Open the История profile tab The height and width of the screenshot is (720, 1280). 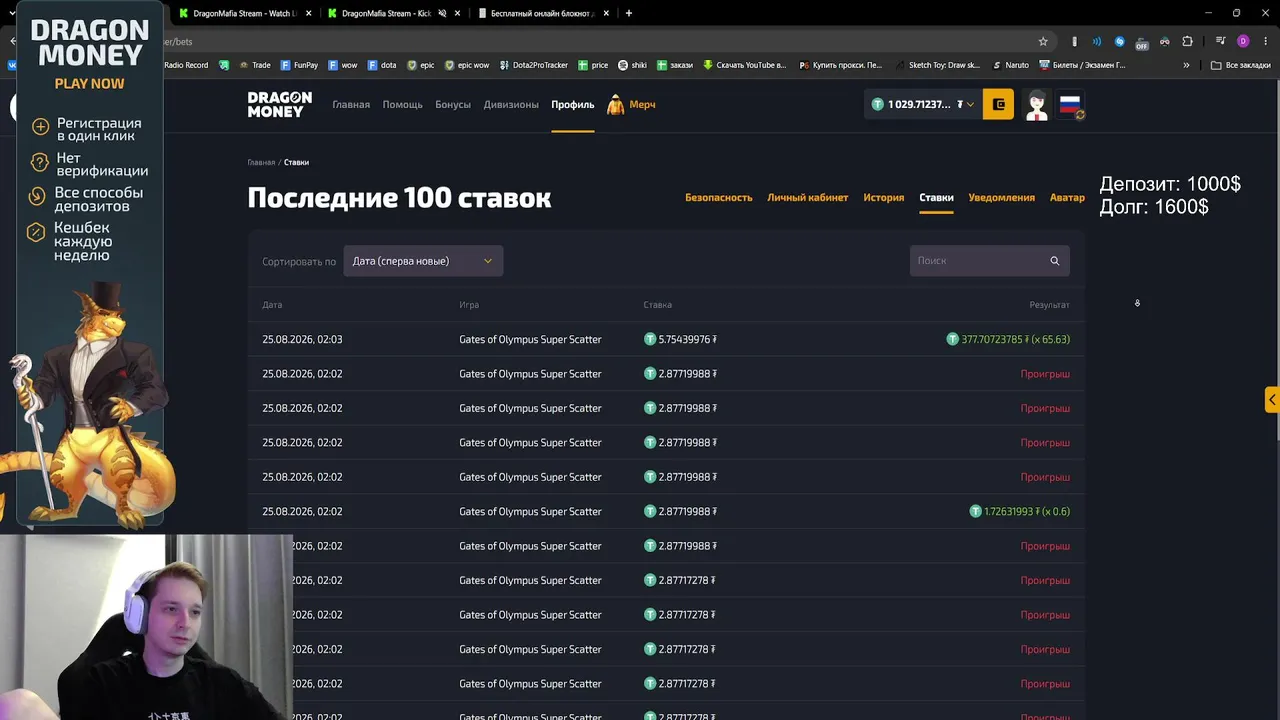coord(883,198)
